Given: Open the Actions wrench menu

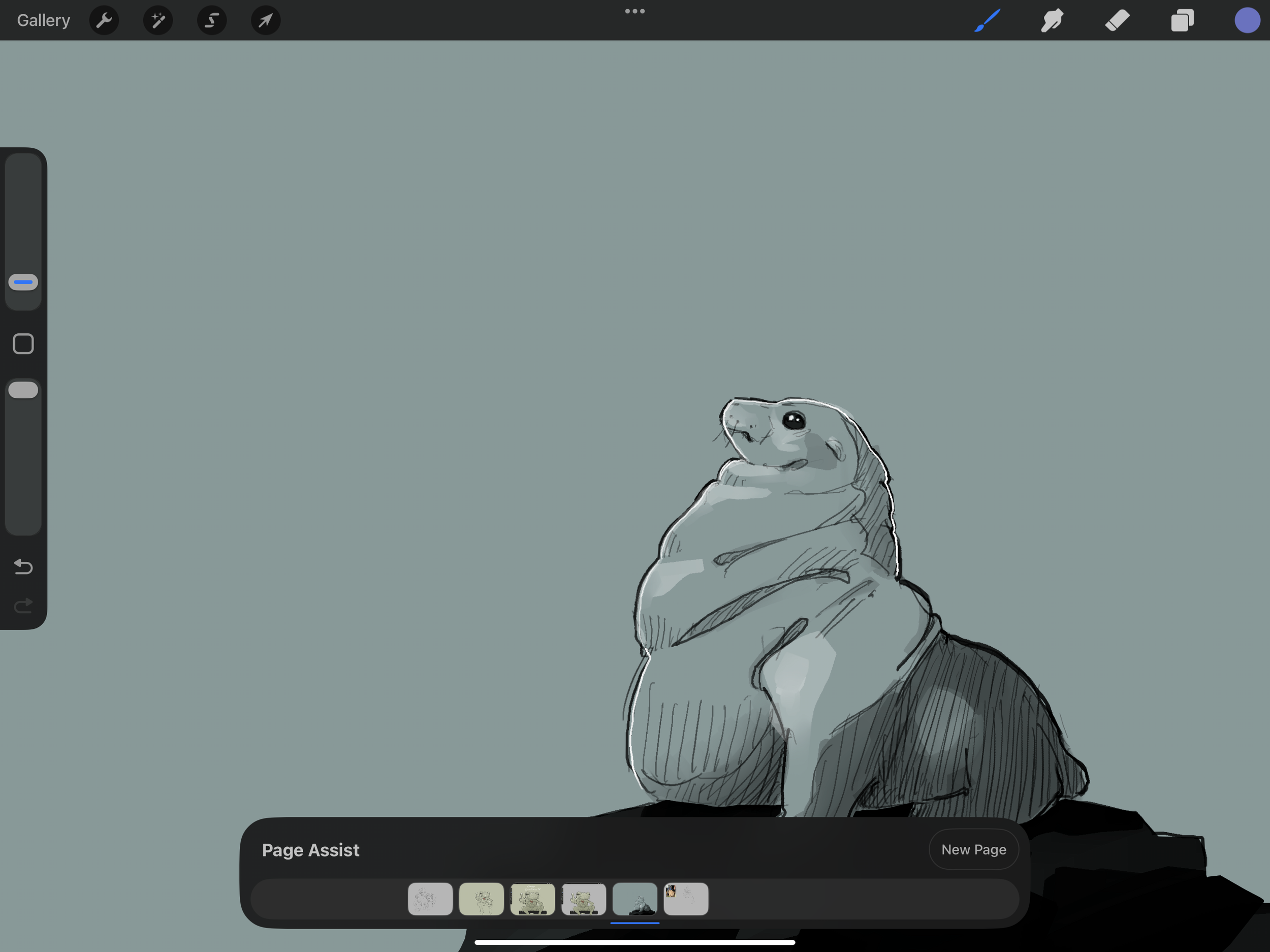Looking at the screenshot, I should point(104,21).
